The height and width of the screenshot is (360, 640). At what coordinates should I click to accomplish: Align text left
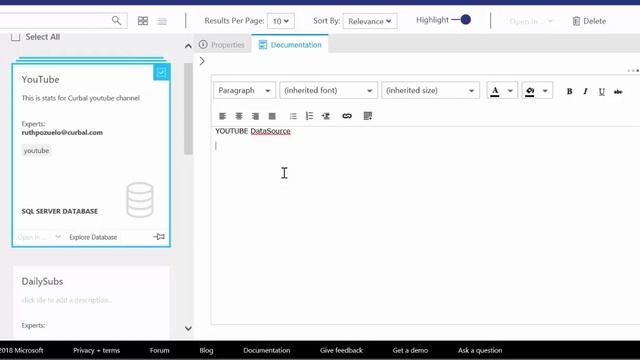[x=222, y=116]
